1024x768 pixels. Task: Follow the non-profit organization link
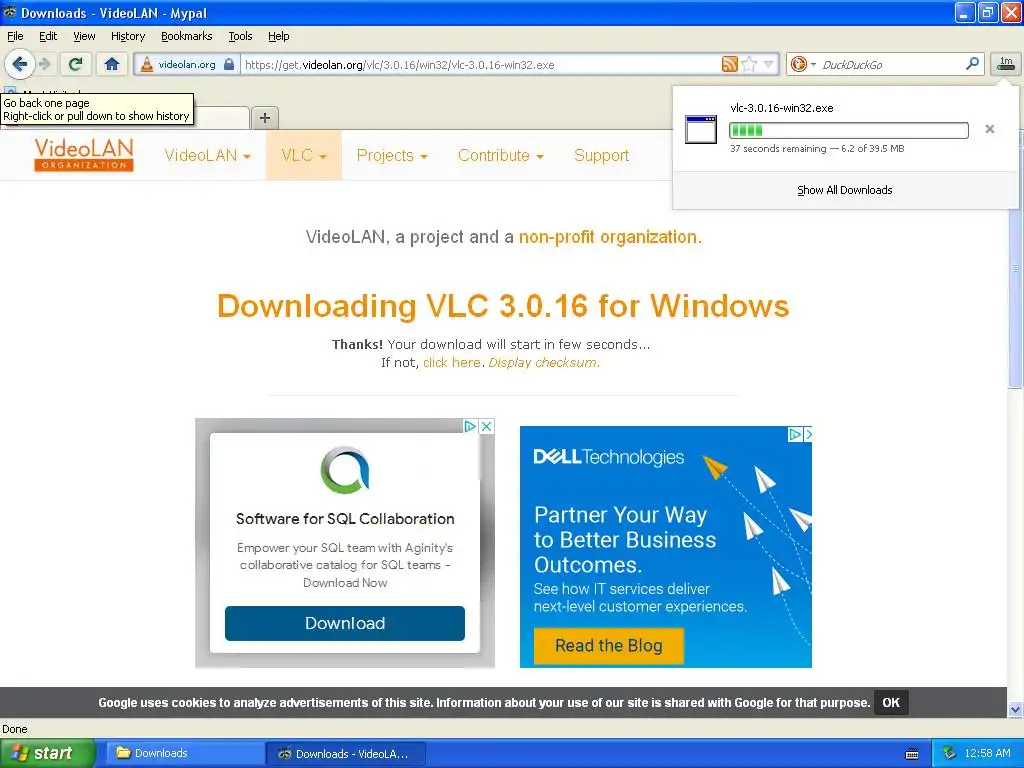point(608,236)
